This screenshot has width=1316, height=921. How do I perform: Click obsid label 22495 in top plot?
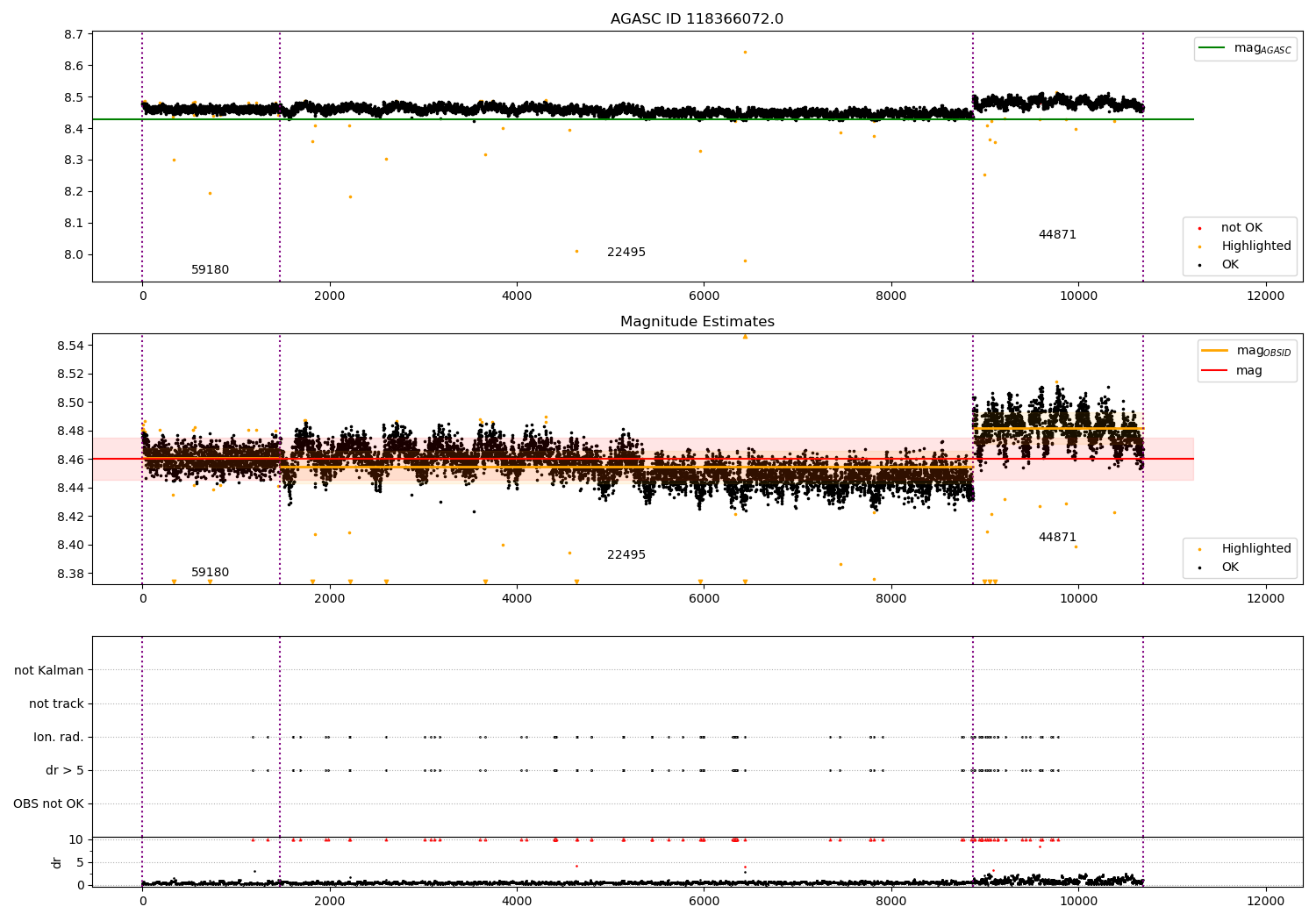click(626, 253)
